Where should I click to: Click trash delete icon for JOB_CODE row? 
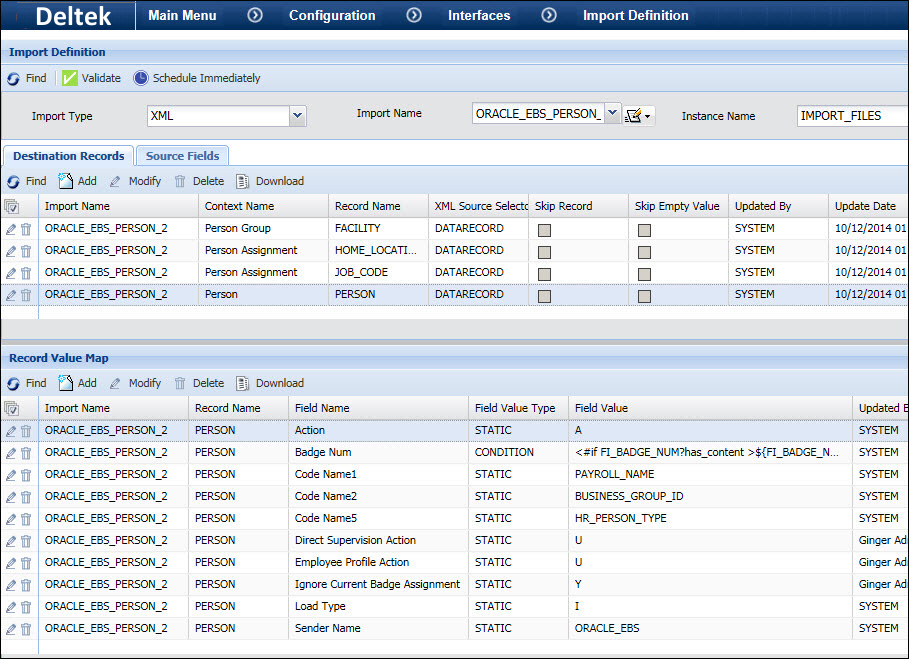[x=26, y=273]
